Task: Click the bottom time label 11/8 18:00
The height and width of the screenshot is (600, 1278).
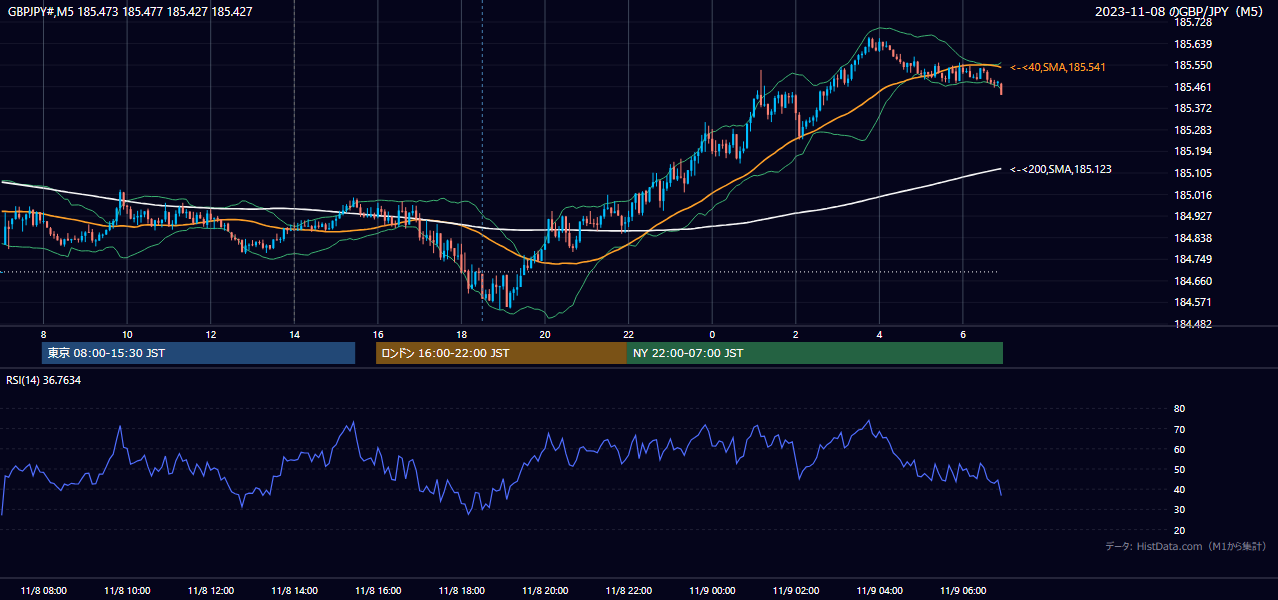Action: 461,590
